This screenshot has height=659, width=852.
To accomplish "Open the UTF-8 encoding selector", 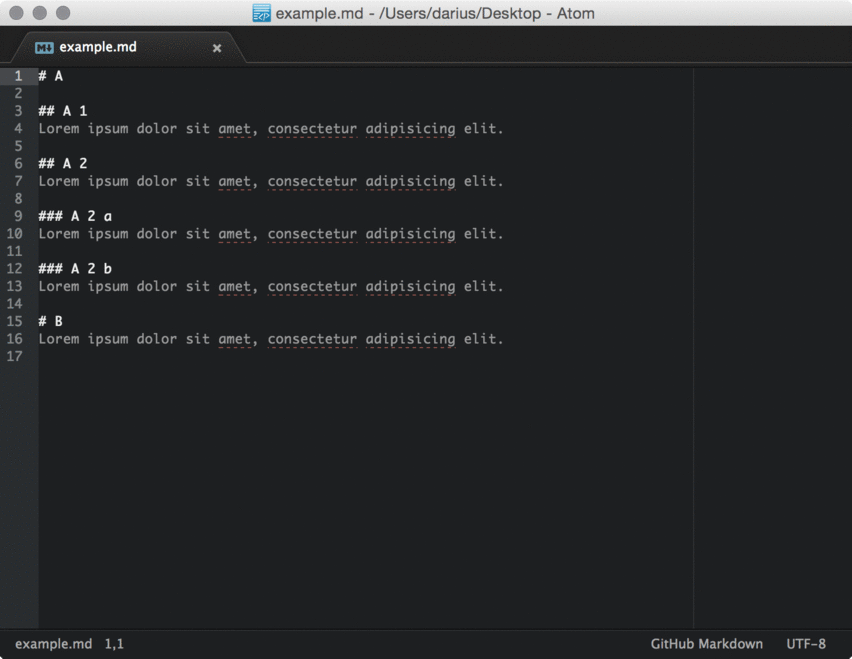I will 806,644.
